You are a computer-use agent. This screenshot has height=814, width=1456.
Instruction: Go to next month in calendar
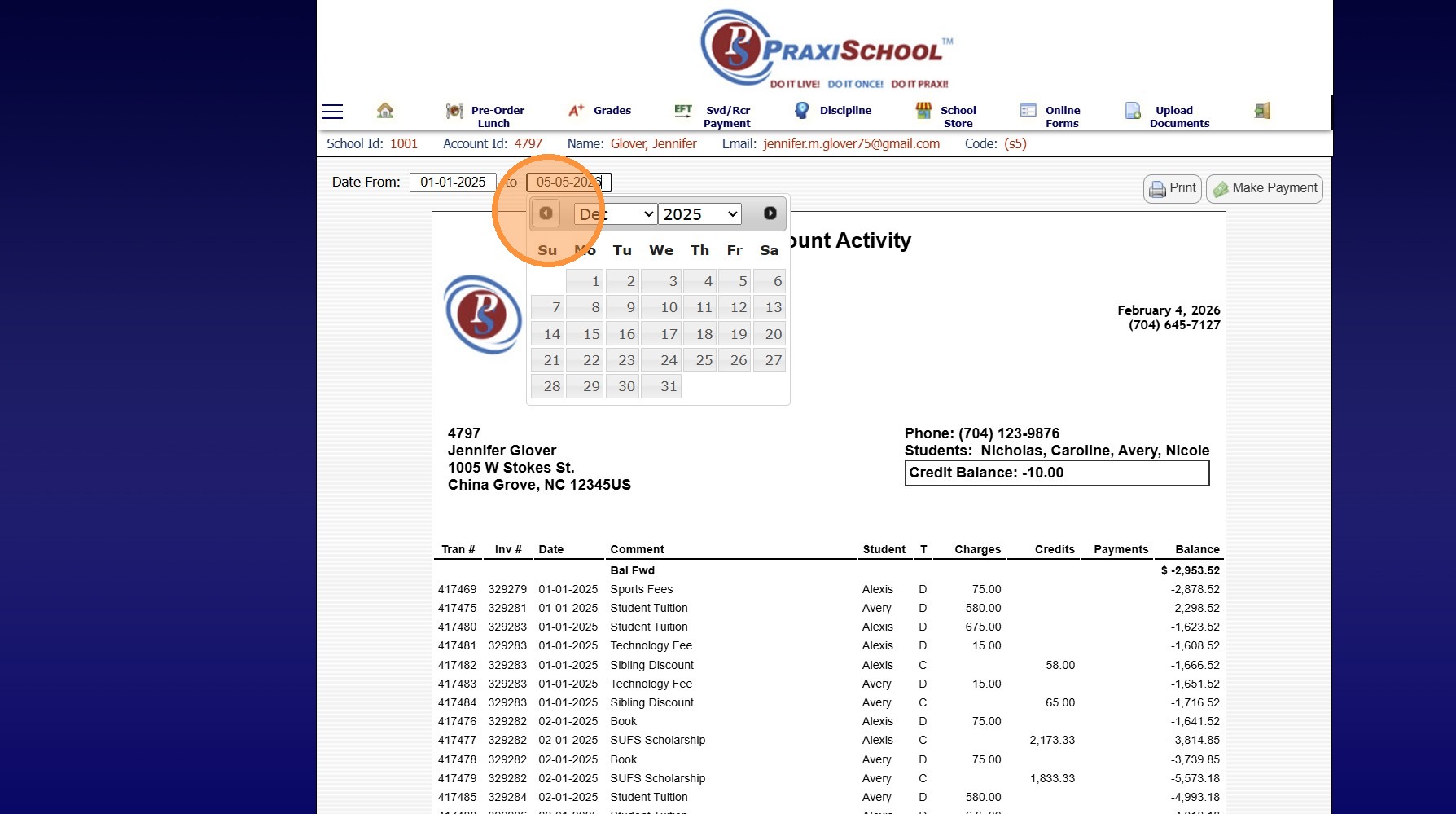tap(770, 213)
